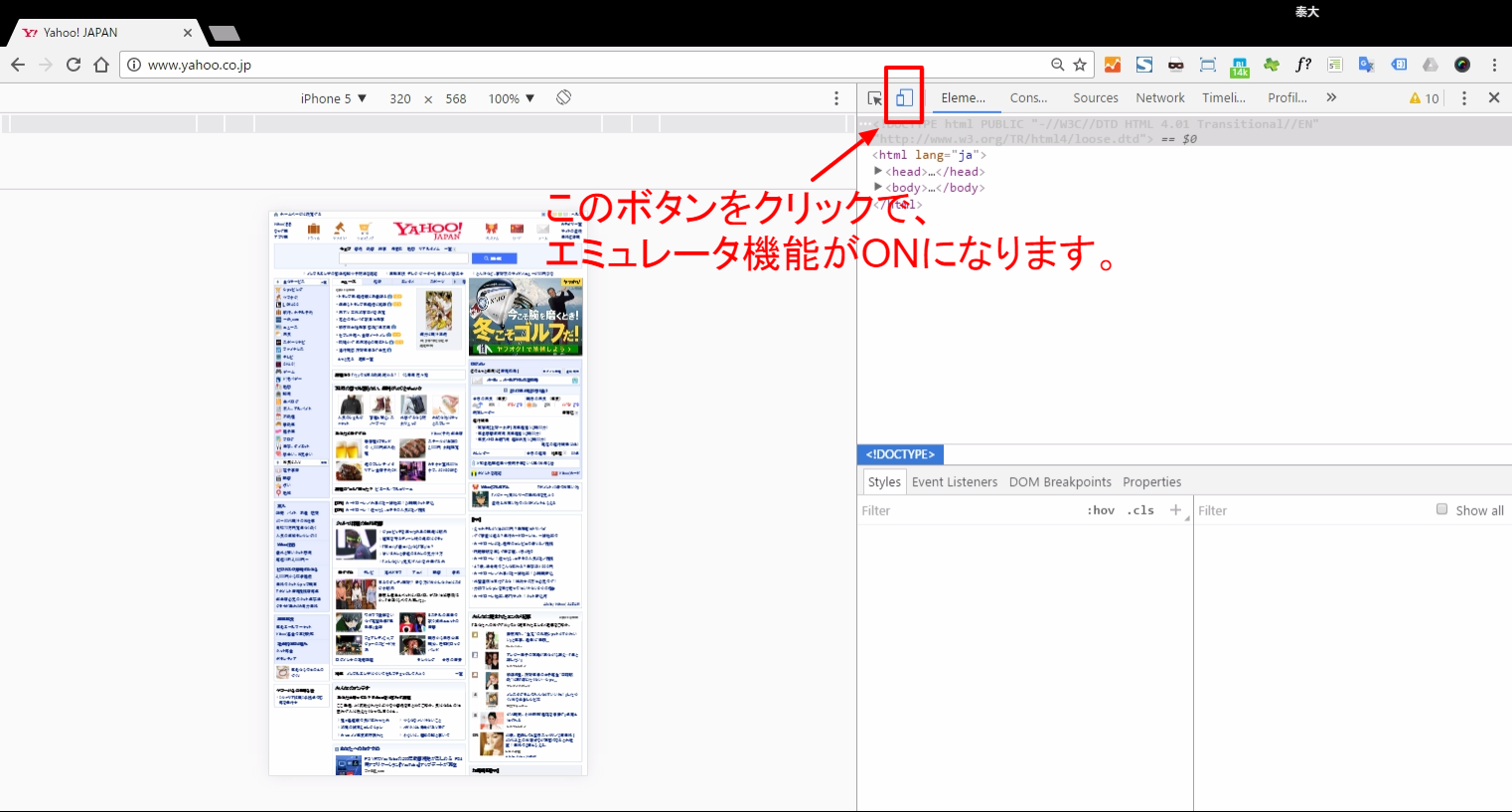Open the home page button
The image size is (1512, 812).
coord(101,65)
